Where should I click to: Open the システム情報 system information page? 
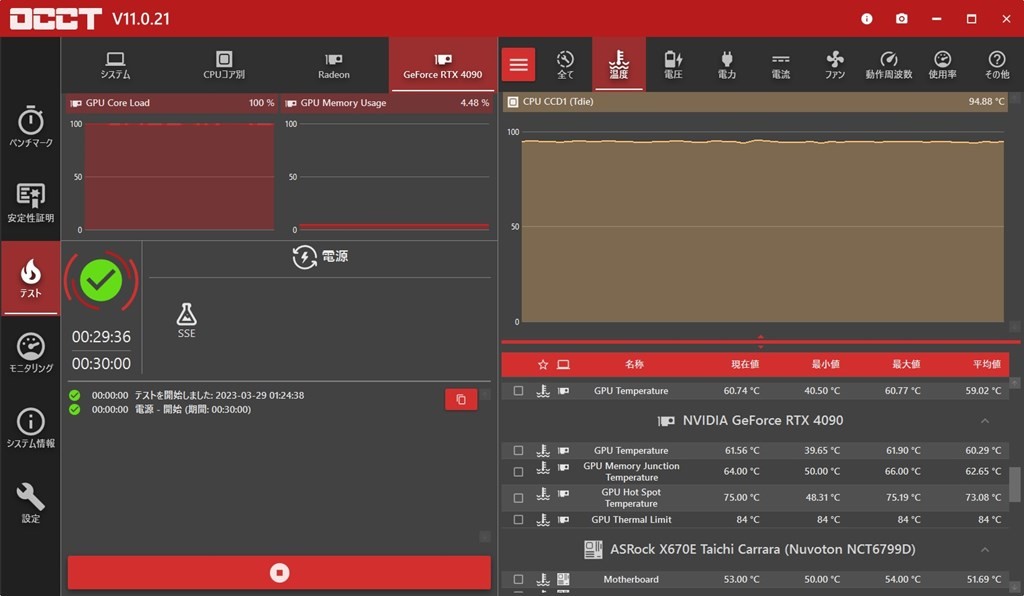pos(31,428)
